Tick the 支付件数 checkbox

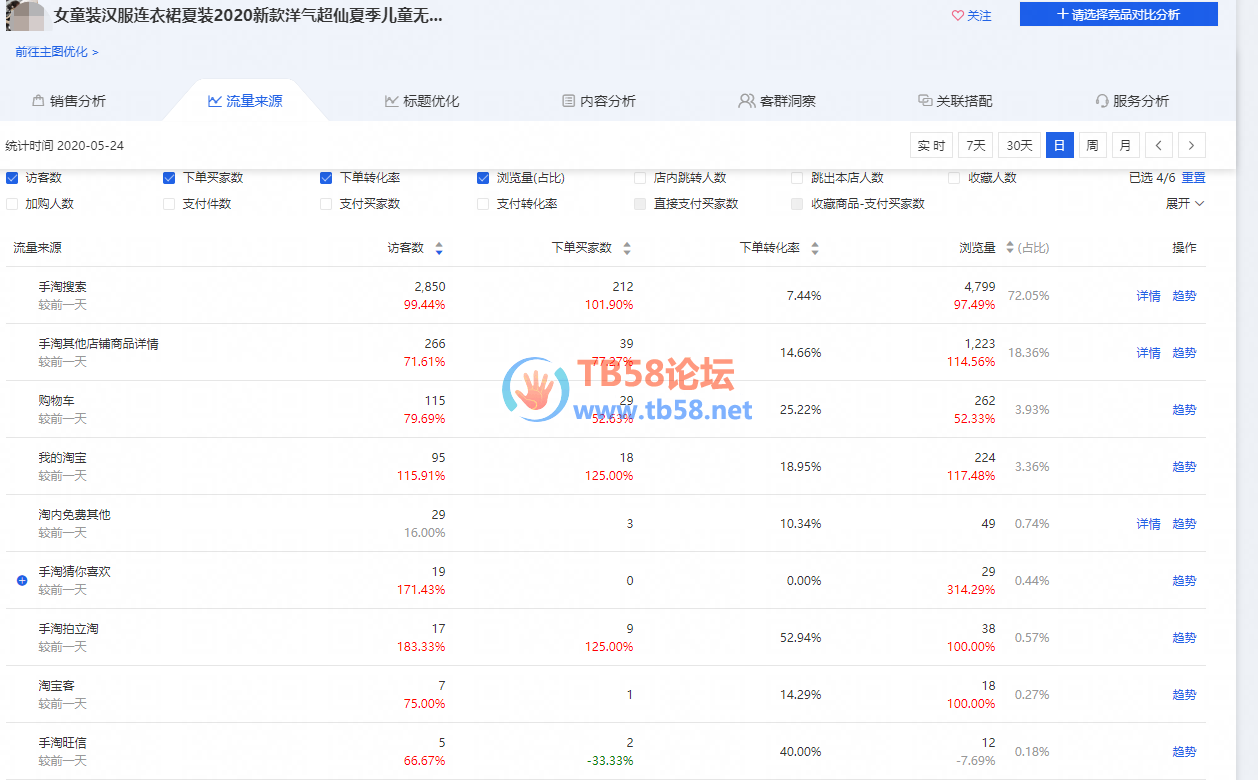169,204
